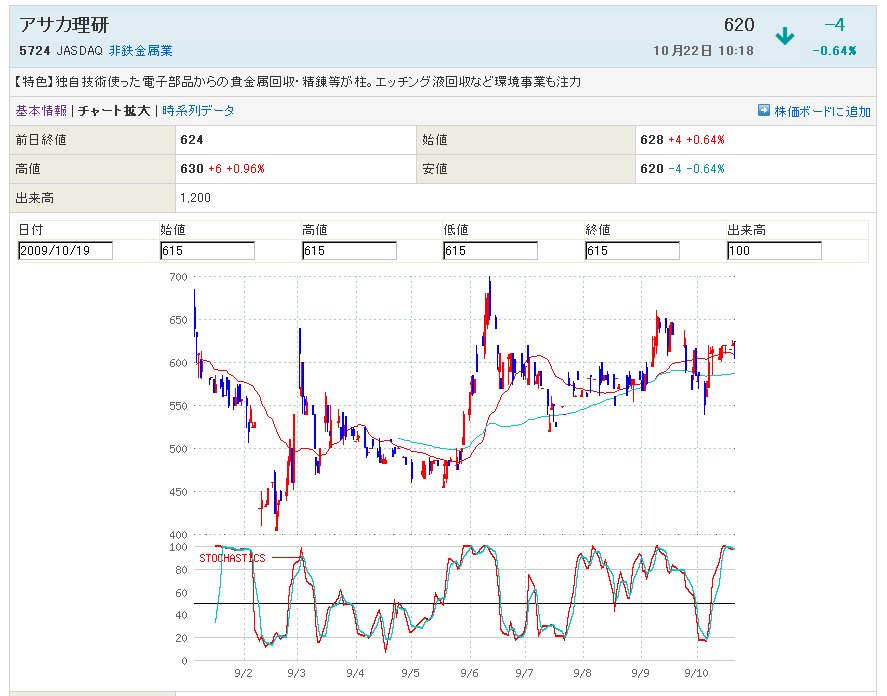Open the 非鉄金属業 industry link
Viewport: 887px width, 696px height.
(140, 50)
